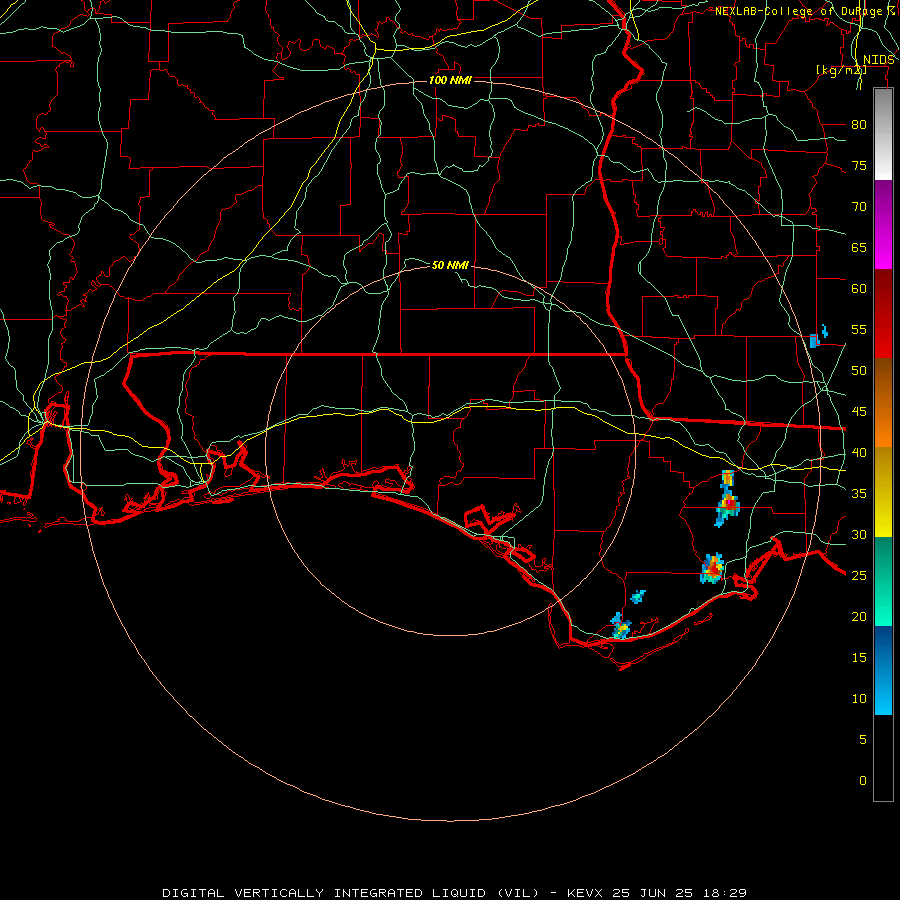Click the 10 value on color scale
Screen dimensions: 900x900
(859, 699)
